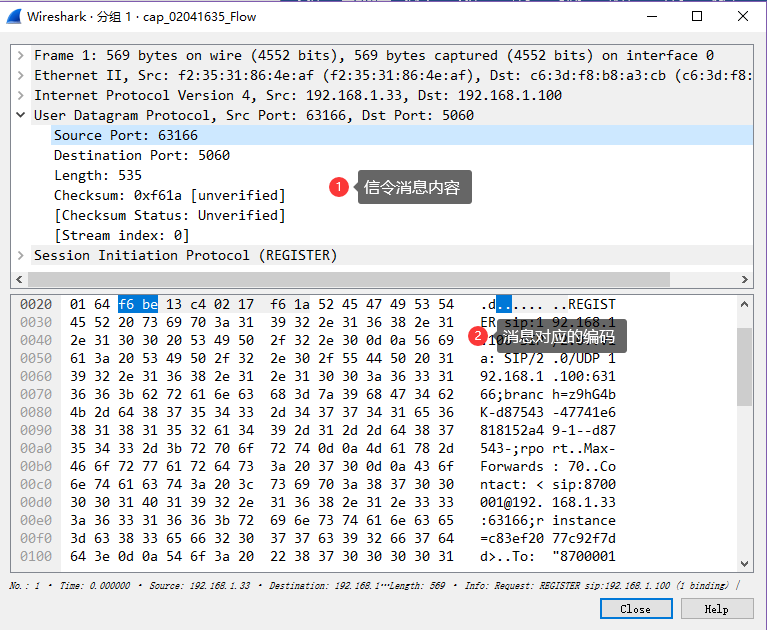The image size is (767, 630).
Task: Click the Help button
Action: (717, 609)
